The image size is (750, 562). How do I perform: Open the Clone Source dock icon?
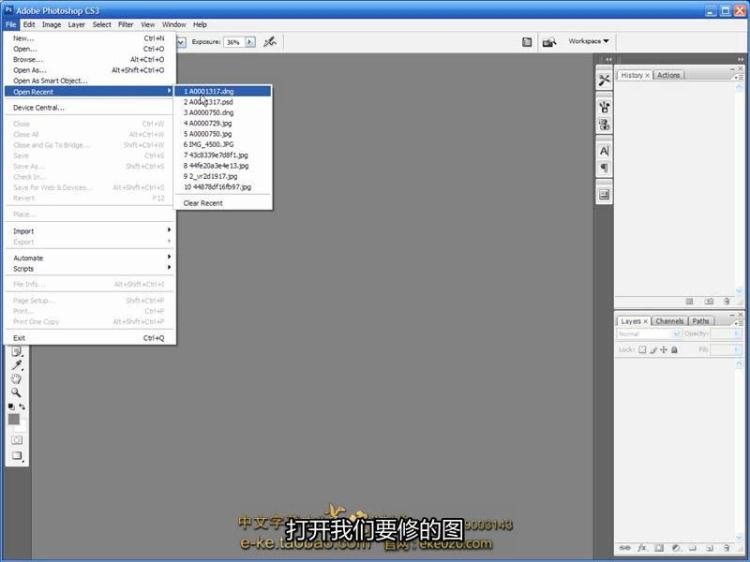tap(604, 125)
